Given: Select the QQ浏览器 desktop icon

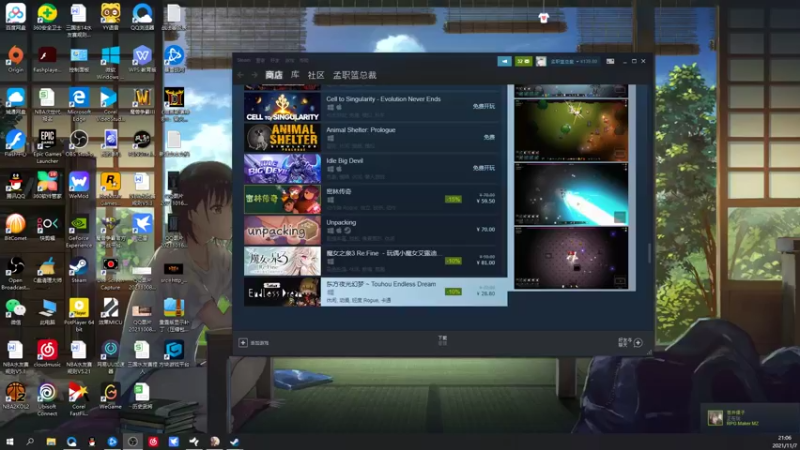Looking at the screenshot, I should click(142, 16).
